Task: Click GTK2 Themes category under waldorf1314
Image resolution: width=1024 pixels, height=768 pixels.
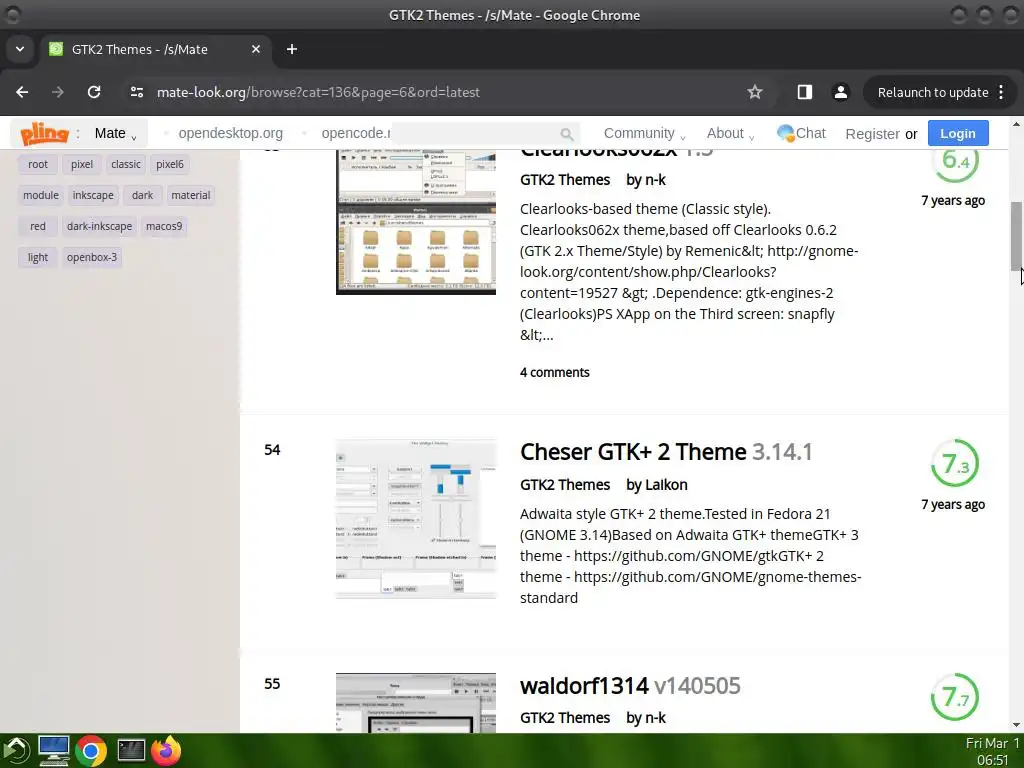Action: [565, 718]
